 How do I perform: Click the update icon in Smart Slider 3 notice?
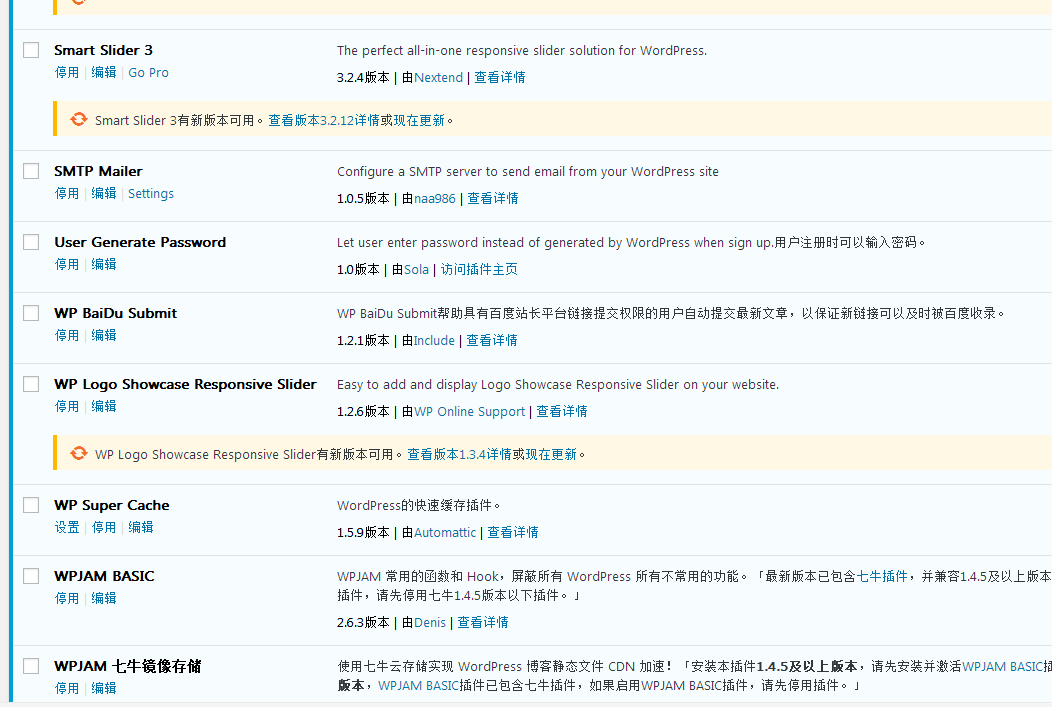click(78, 119)
